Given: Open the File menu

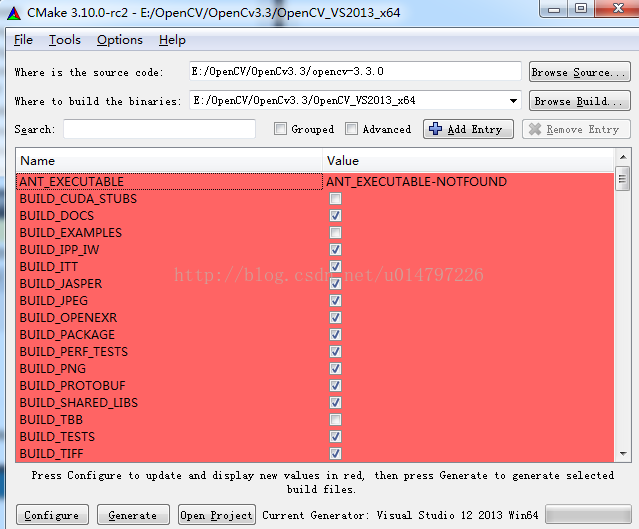Looking at the screenshot, I should click(x=23, y=40).
